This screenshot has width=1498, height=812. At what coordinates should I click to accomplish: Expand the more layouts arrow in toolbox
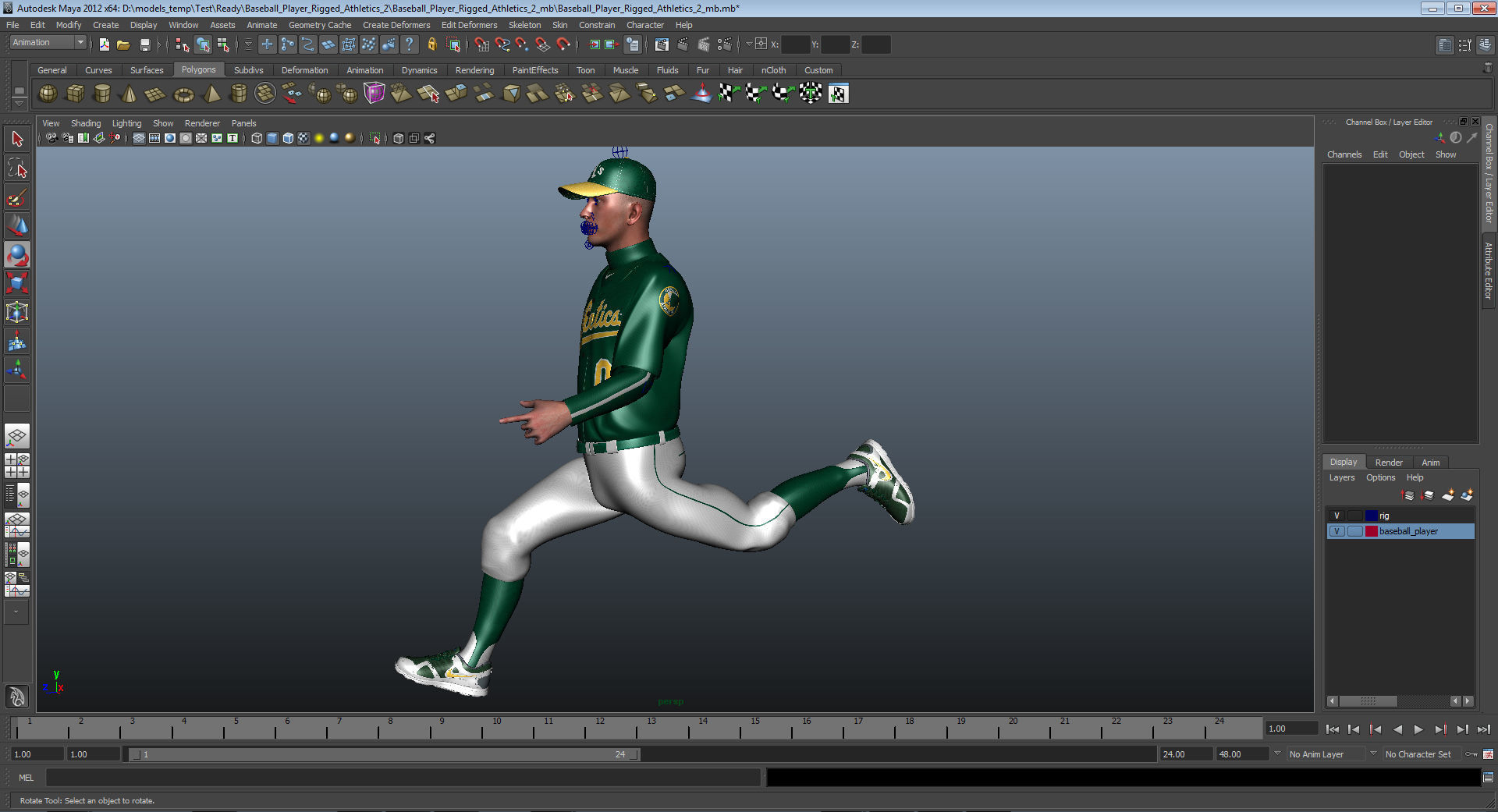pyautogui.click(x=17, y=612)
